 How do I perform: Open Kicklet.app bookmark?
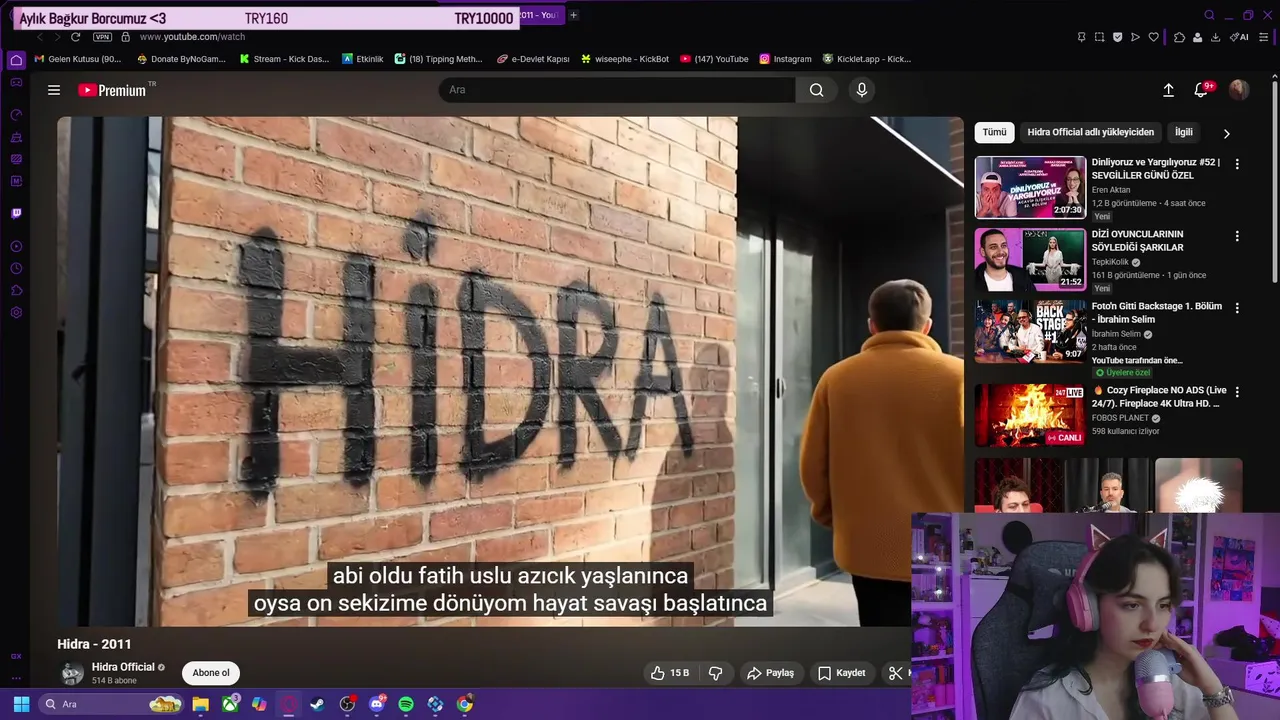point(867,59)
